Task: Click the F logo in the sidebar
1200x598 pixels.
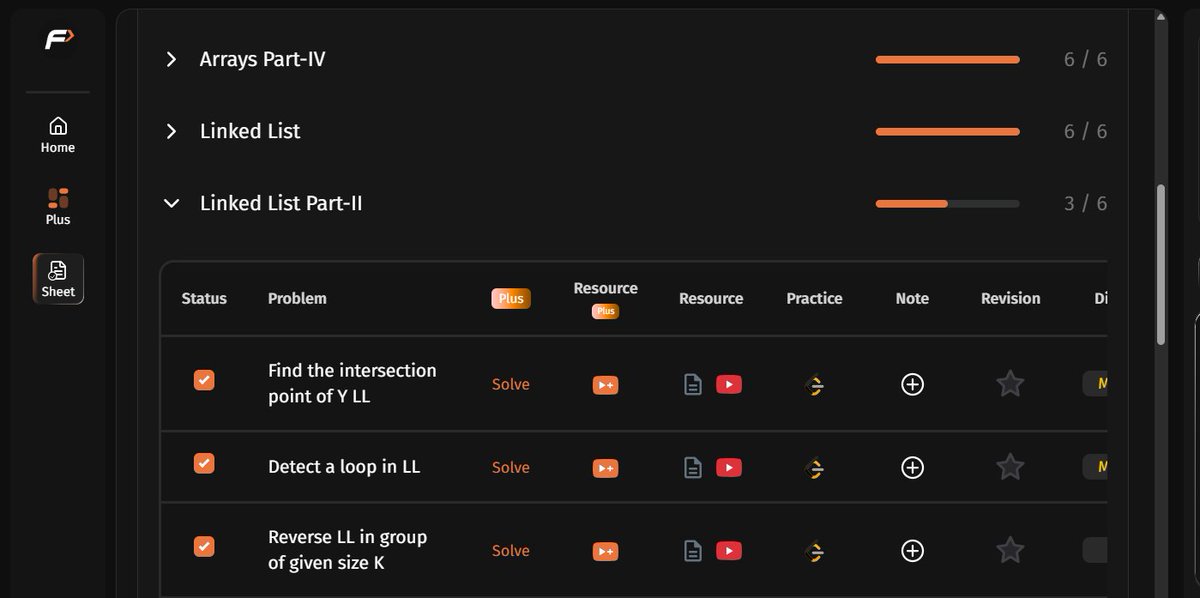Action: click(58, 40)
